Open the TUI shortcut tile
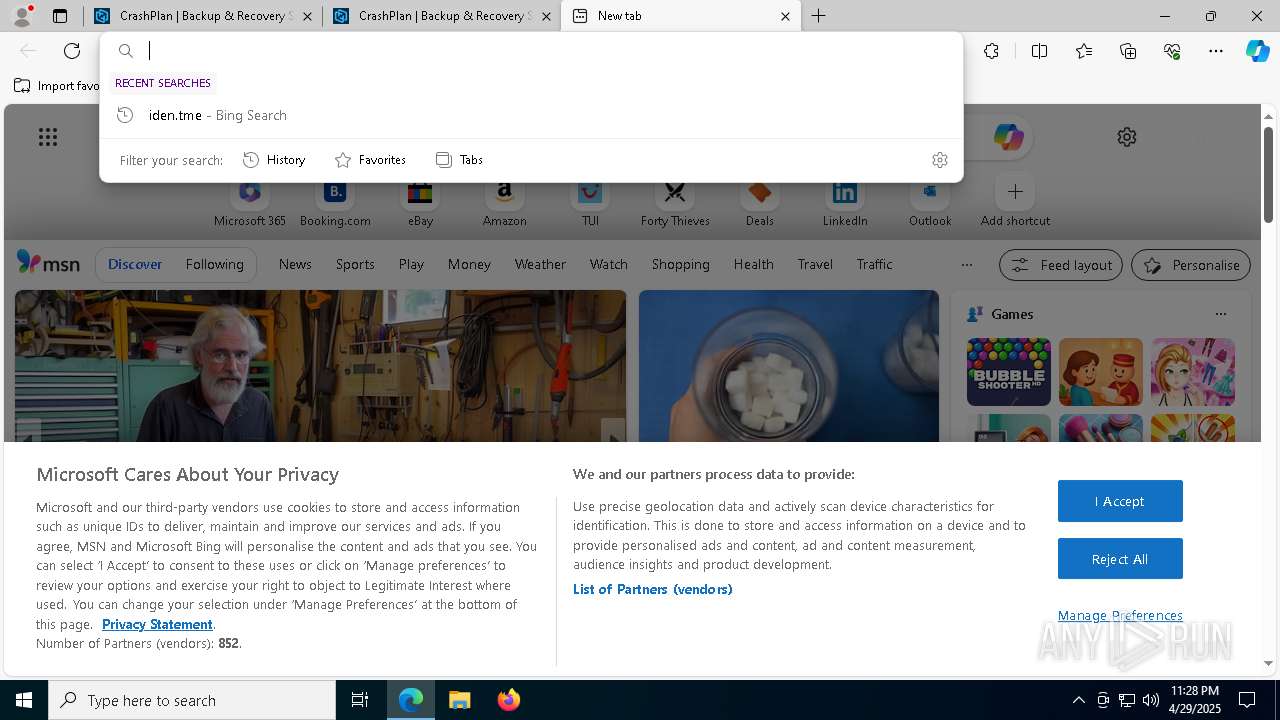Viewport: 1280px width, 720px height. [x=590, y=203]
